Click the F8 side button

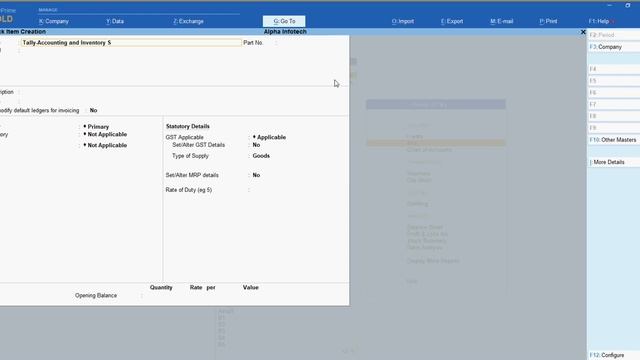point(613,116)
